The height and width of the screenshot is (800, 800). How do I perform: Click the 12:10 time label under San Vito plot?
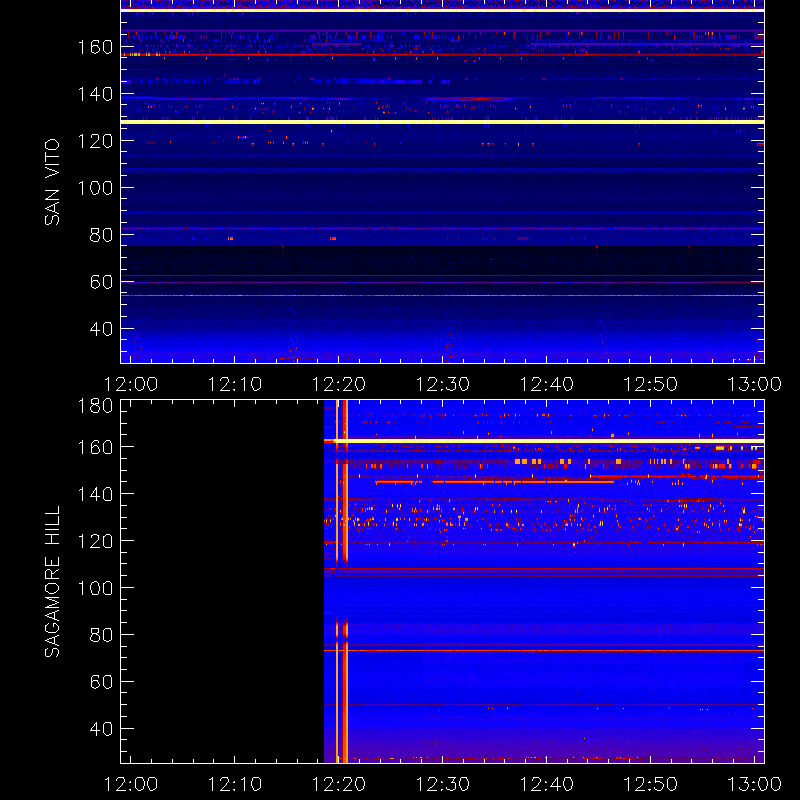tap(235, 384)
